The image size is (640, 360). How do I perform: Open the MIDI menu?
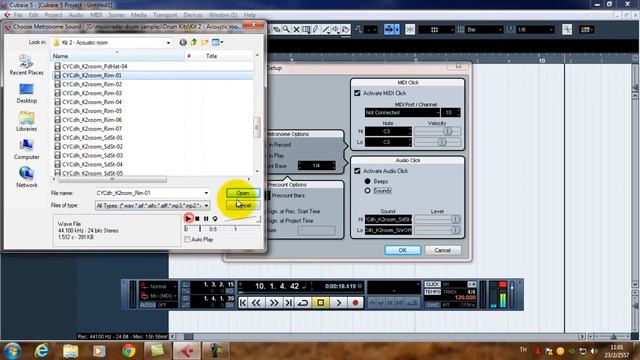click(x=96, y=15)
